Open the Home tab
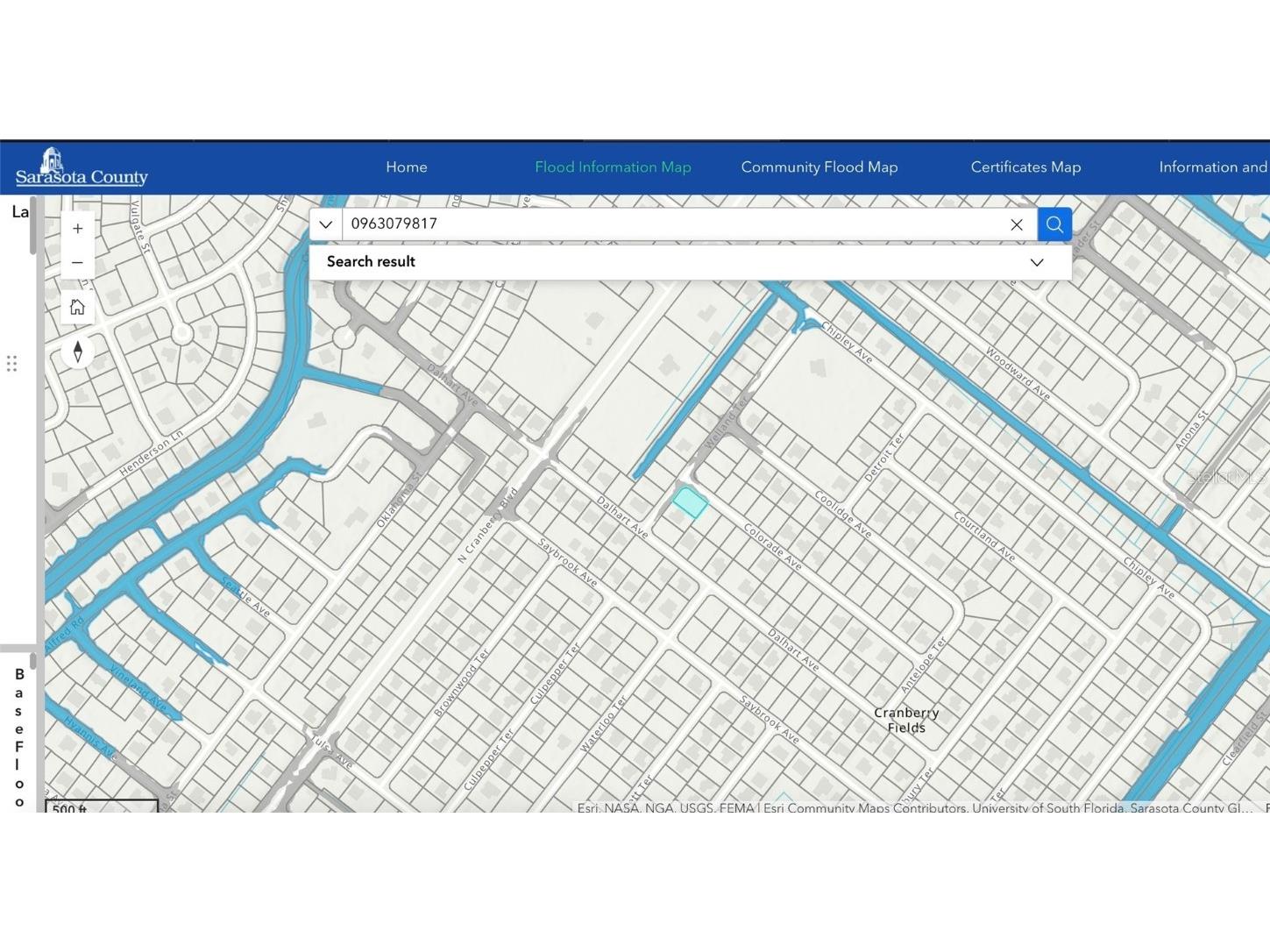The width and height of the screenshot is (1270, 952). [407, 167]
